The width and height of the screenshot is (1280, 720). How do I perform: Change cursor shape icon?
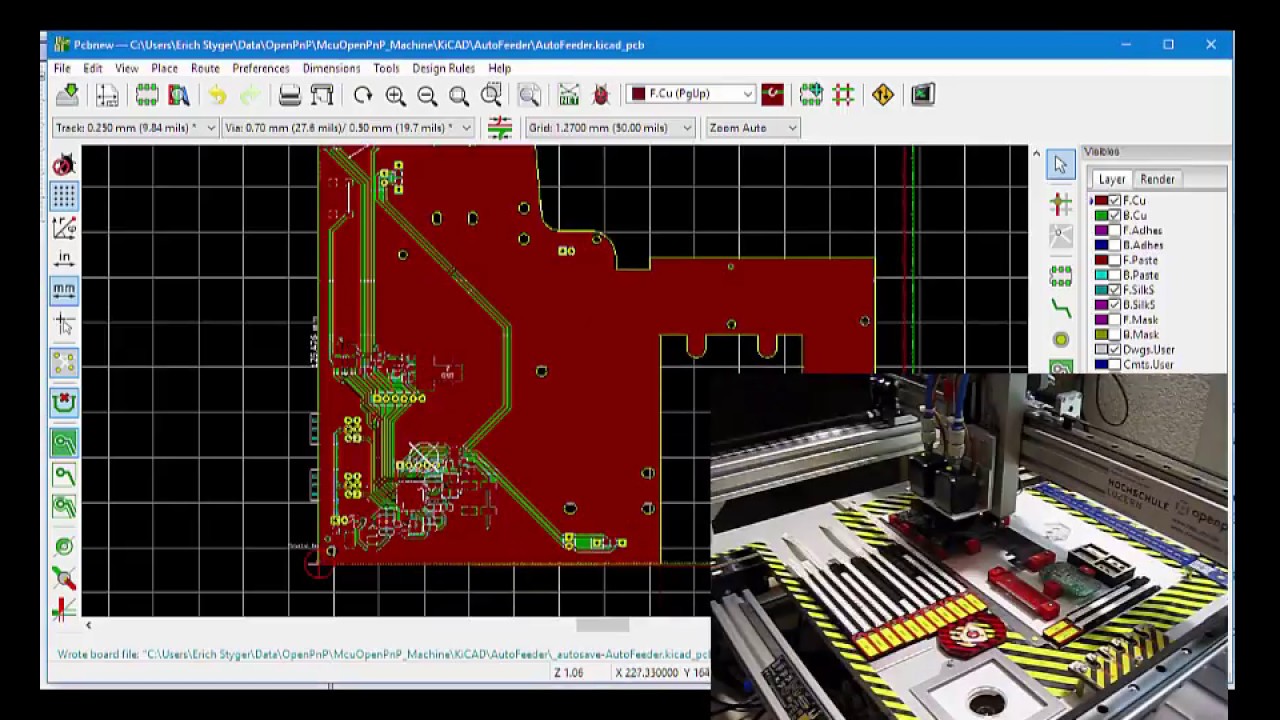point(64,323)
